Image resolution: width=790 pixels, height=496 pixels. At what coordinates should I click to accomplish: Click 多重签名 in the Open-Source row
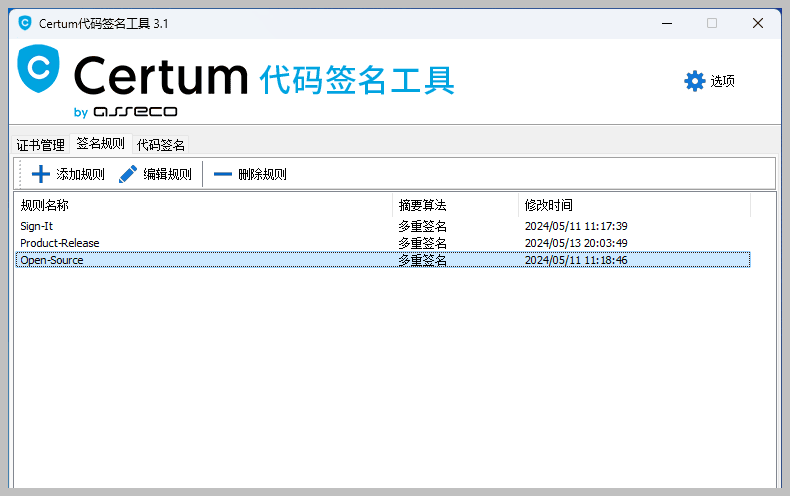tap(422, 260)
